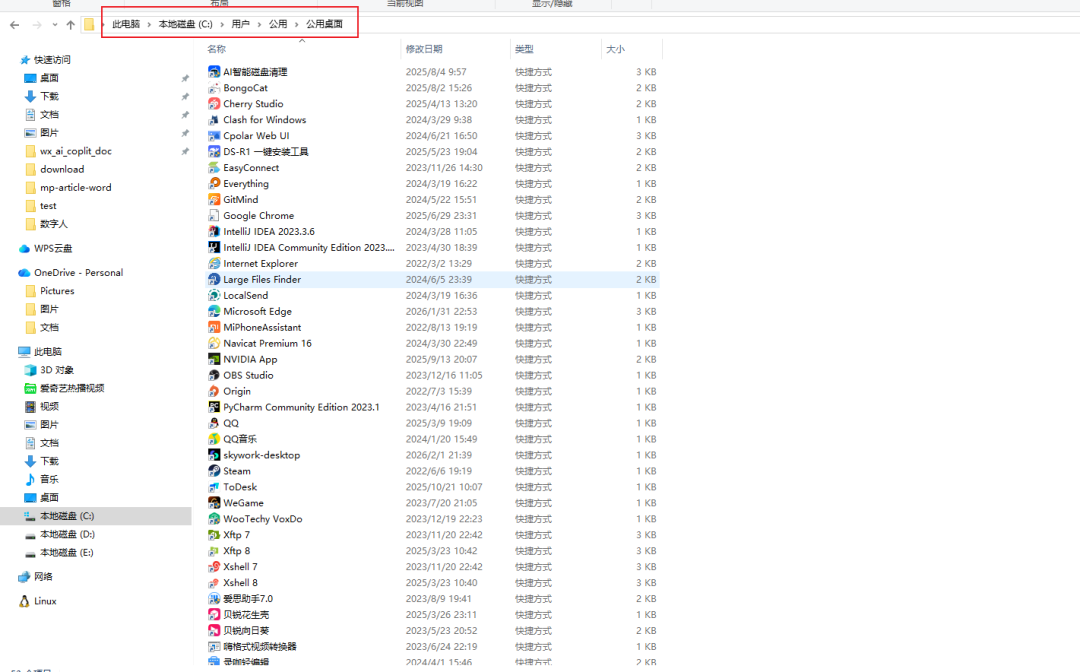1080x672 pixels.
Task: Click file name 嗨格式视频转换器
Action: click(x=260, y=647)
